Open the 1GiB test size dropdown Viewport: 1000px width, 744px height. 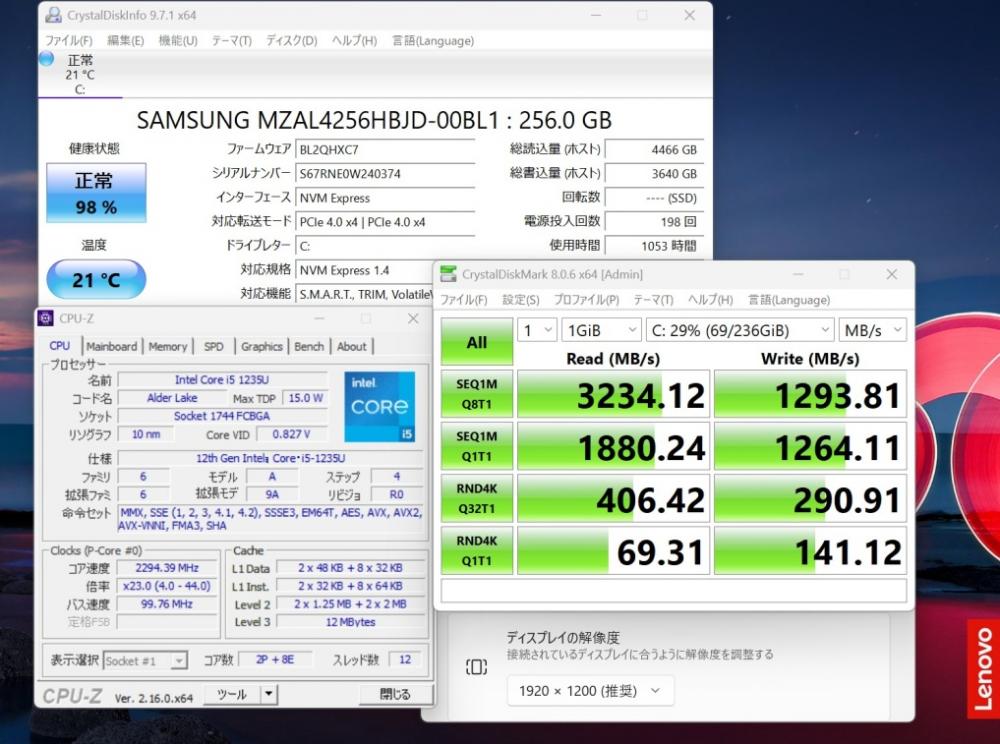[601, 330]
